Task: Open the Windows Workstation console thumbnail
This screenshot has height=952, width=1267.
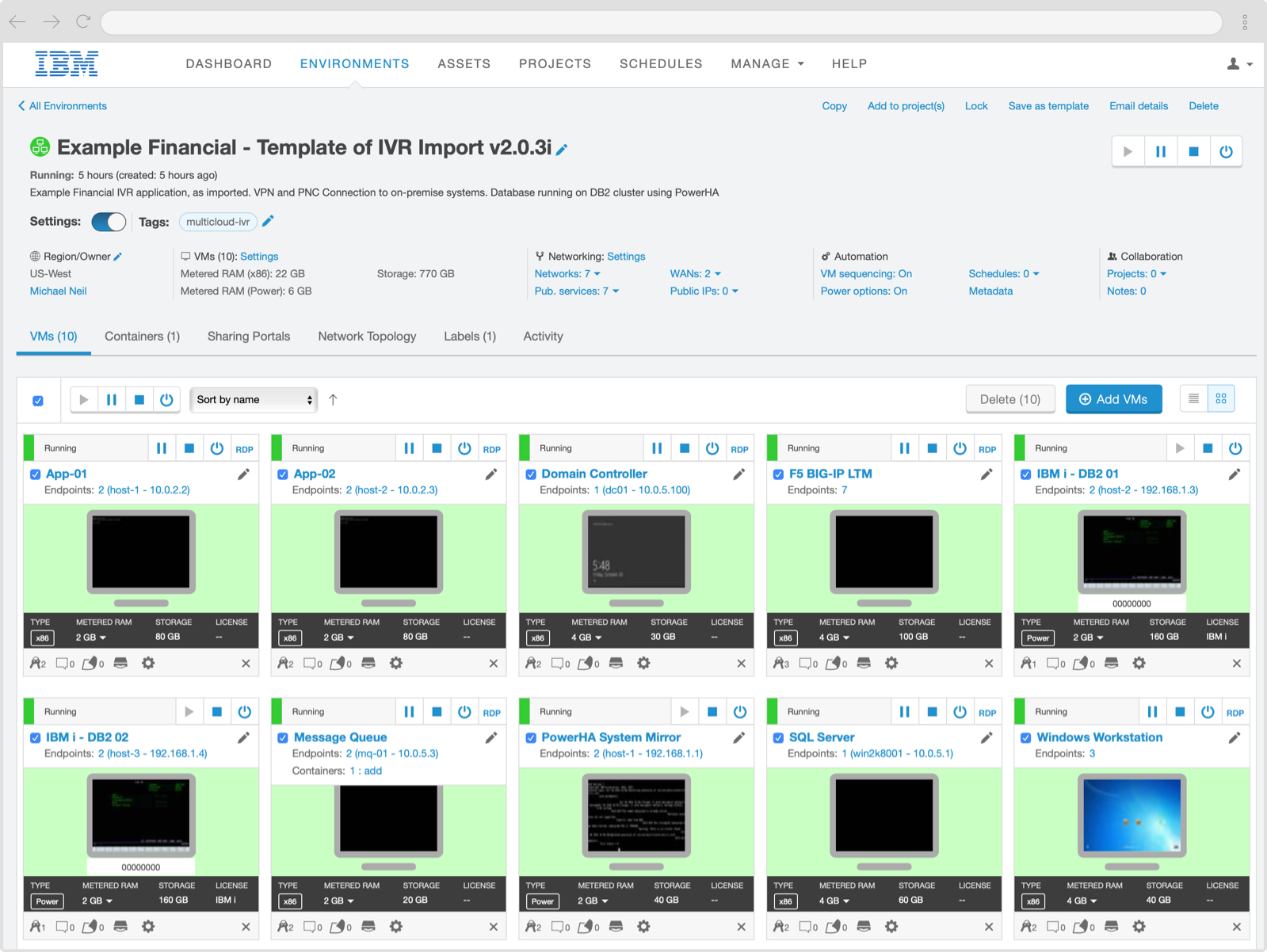Action: click(1132, 817)
